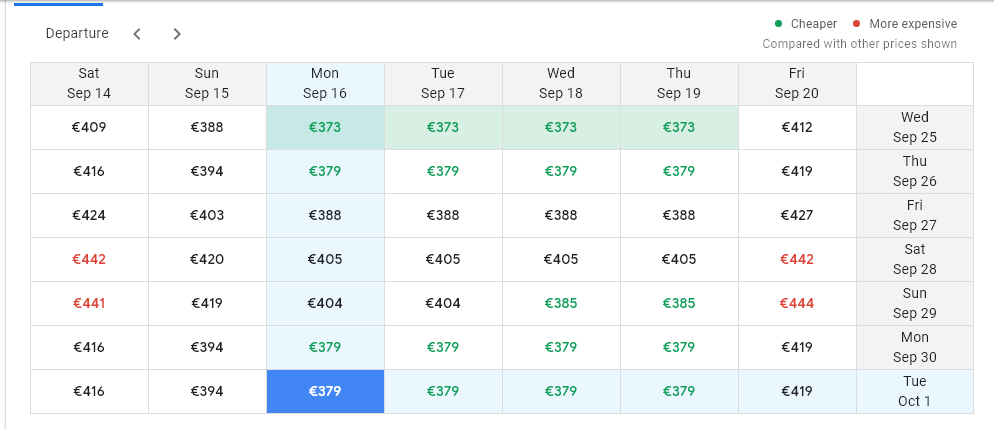Choose €373 fare for Mon Sep 16
This screenshot has height=430, width=994.
click(325, 127)
